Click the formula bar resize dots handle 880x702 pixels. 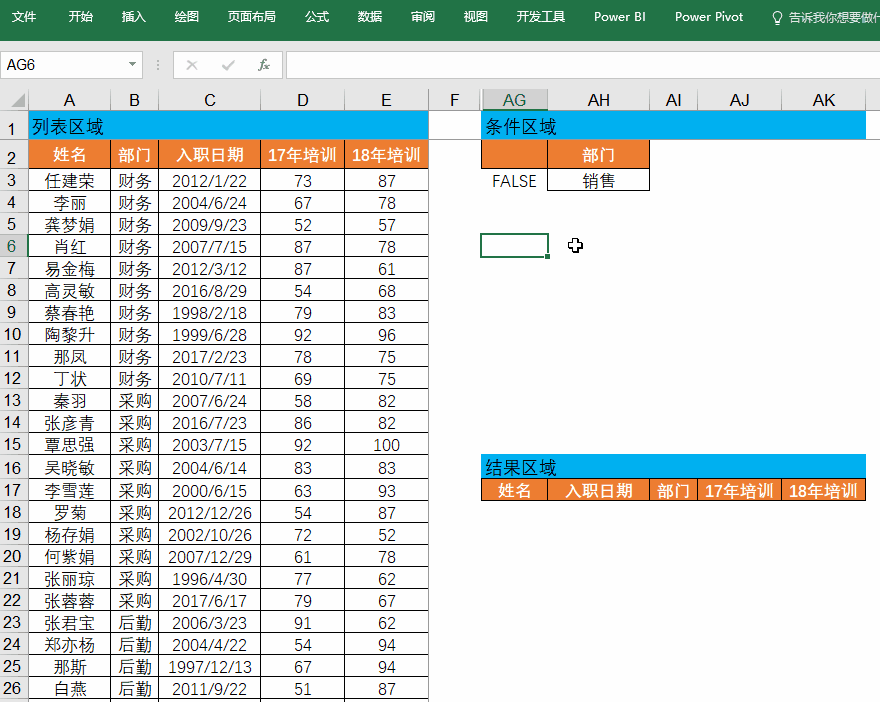pos(157,65)
